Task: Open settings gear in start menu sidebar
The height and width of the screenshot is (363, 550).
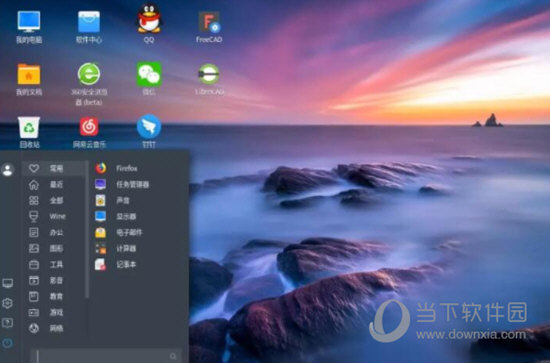Action: coord(7,303)
